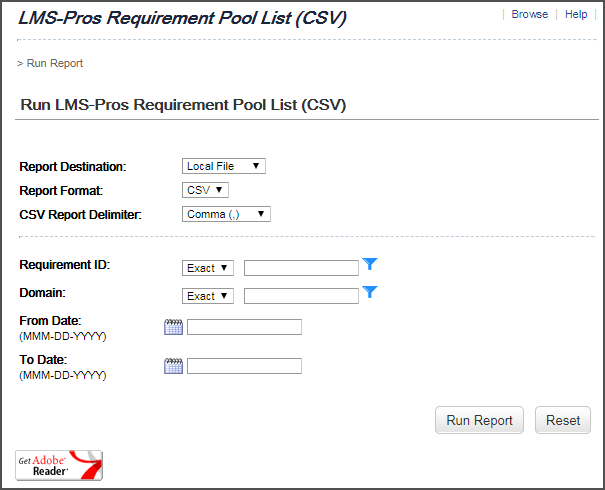Click the Browse link
The width and height of the screenshot is (605, 490).
tap(529, 15)
